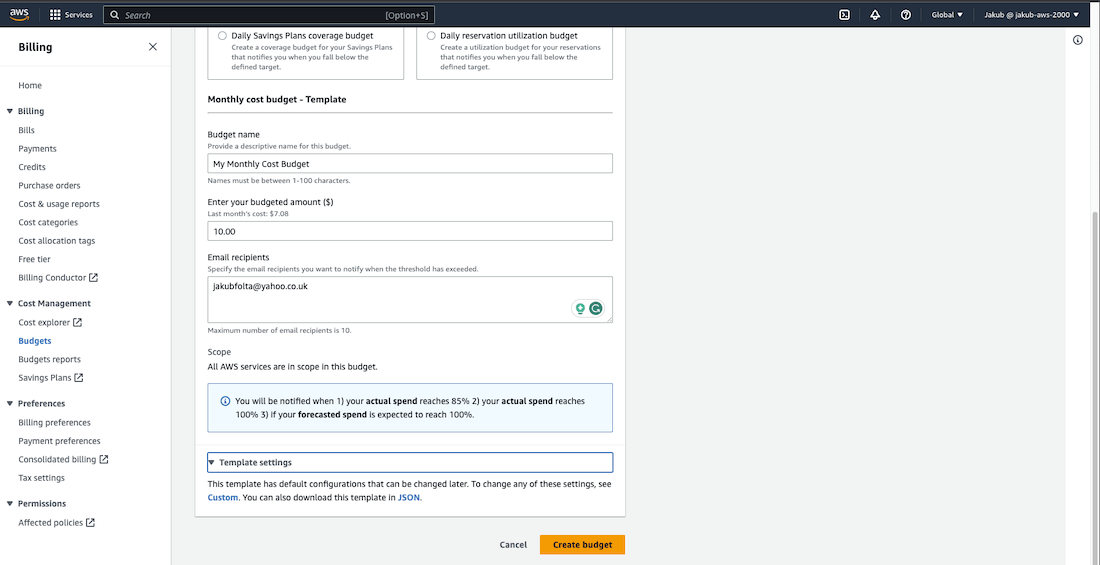Click the info icon in notification box

click(225, 401)
